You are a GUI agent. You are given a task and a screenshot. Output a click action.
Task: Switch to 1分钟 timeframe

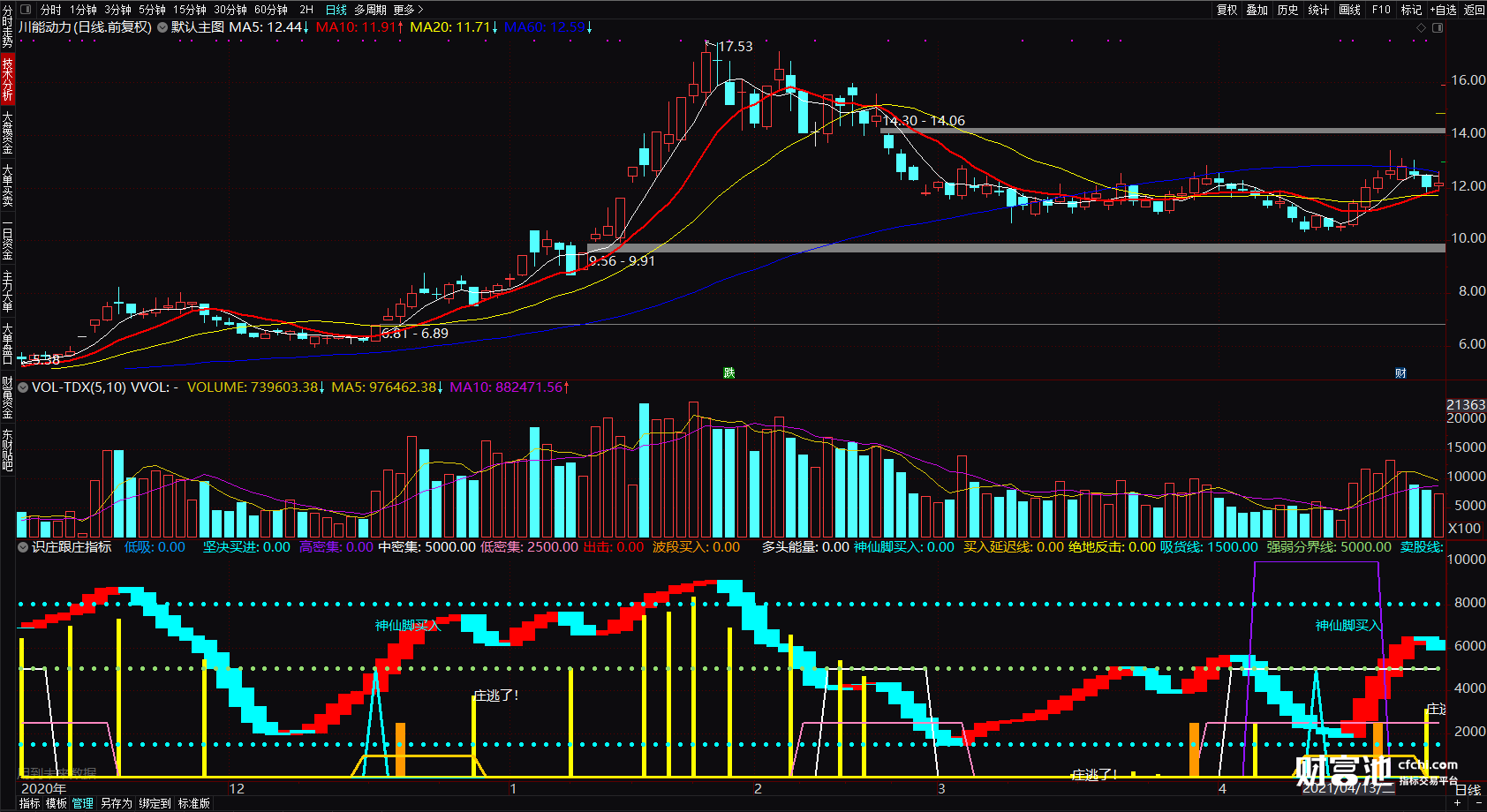click(83, 10)
